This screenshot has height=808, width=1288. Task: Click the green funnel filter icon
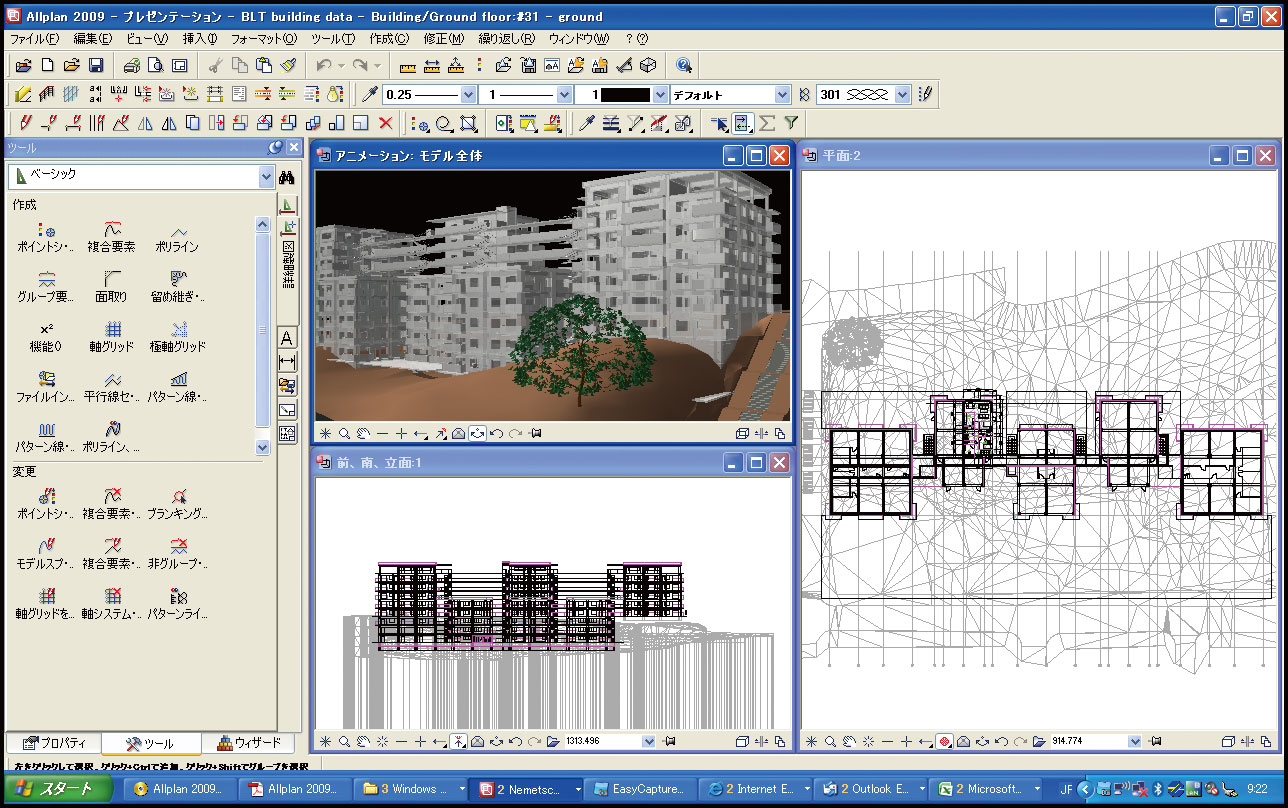(x=790, y=123)
